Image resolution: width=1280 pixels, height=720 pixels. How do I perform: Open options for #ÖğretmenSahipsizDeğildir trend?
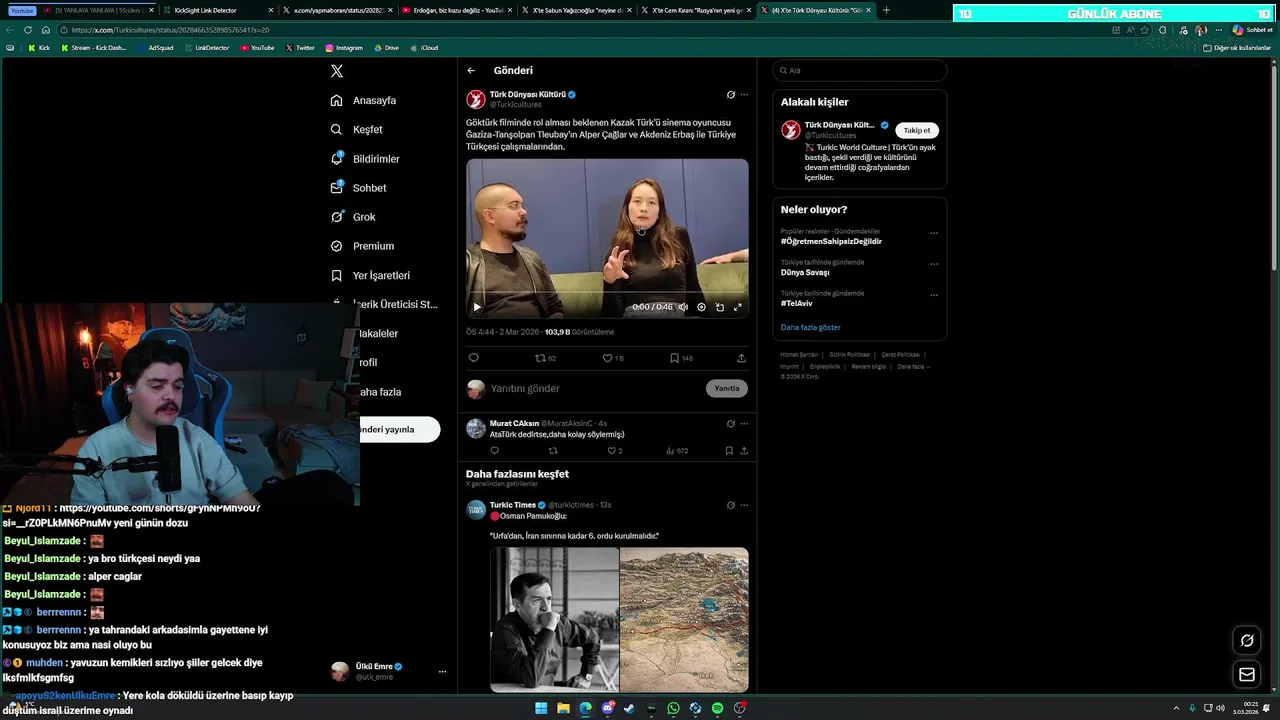click(934, 233)
